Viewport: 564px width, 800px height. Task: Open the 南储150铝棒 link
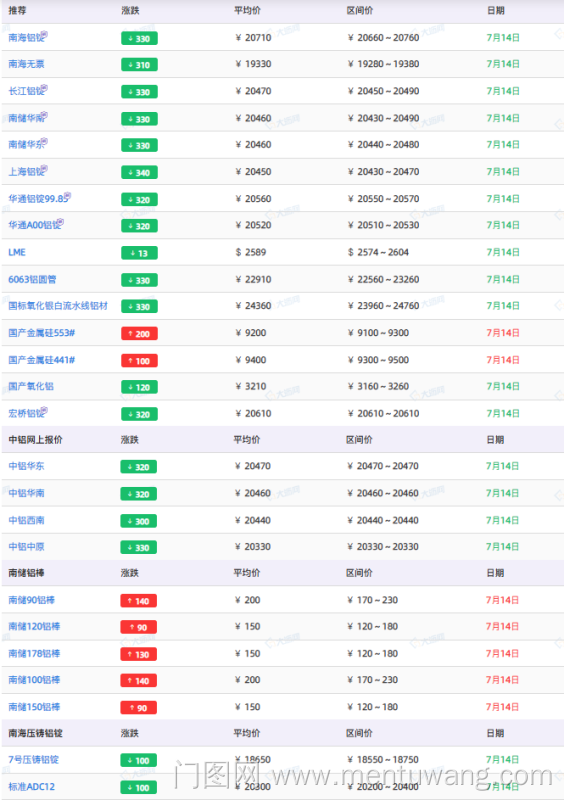[x=34, y=707]
